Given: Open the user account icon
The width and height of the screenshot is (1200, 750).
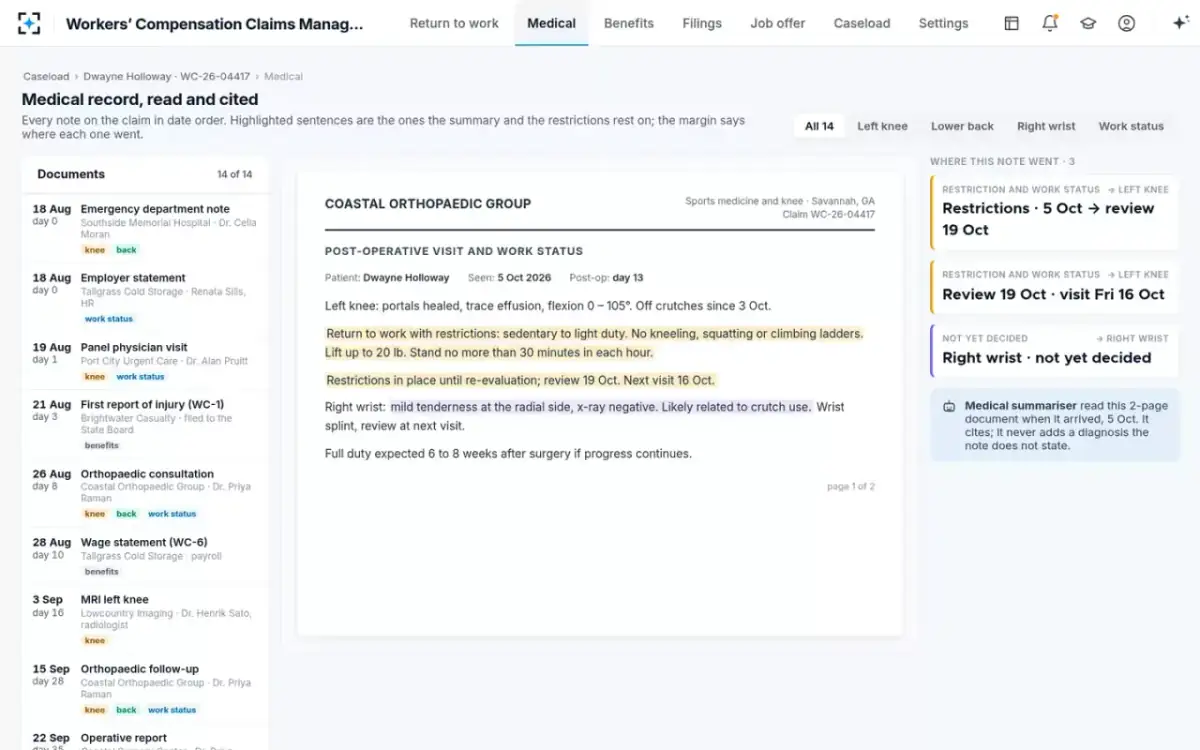Looking at the screenshot, I should (x=1126, y=23).
